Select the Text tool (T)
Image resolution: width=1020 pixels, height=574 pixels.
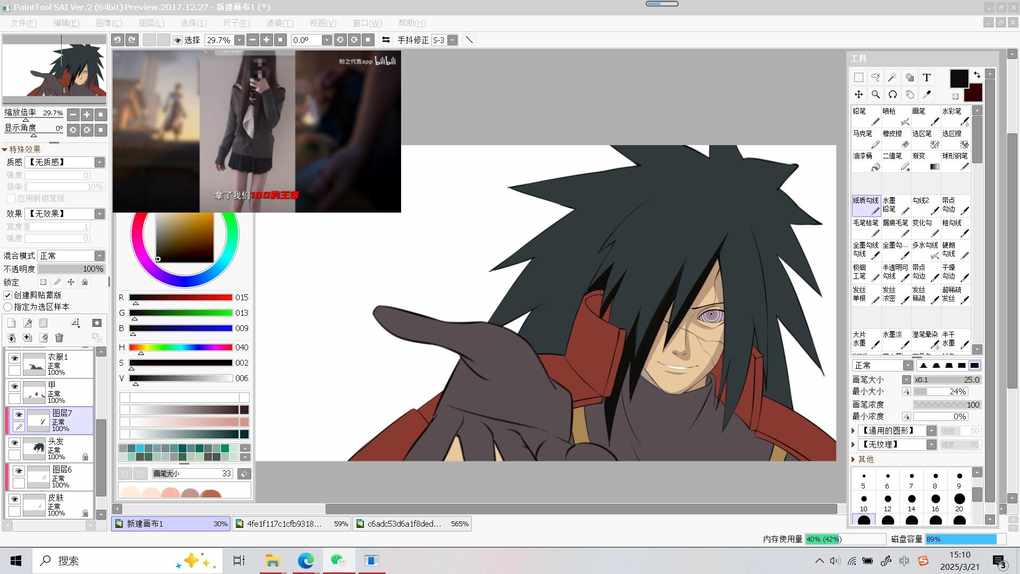[926, 77]
